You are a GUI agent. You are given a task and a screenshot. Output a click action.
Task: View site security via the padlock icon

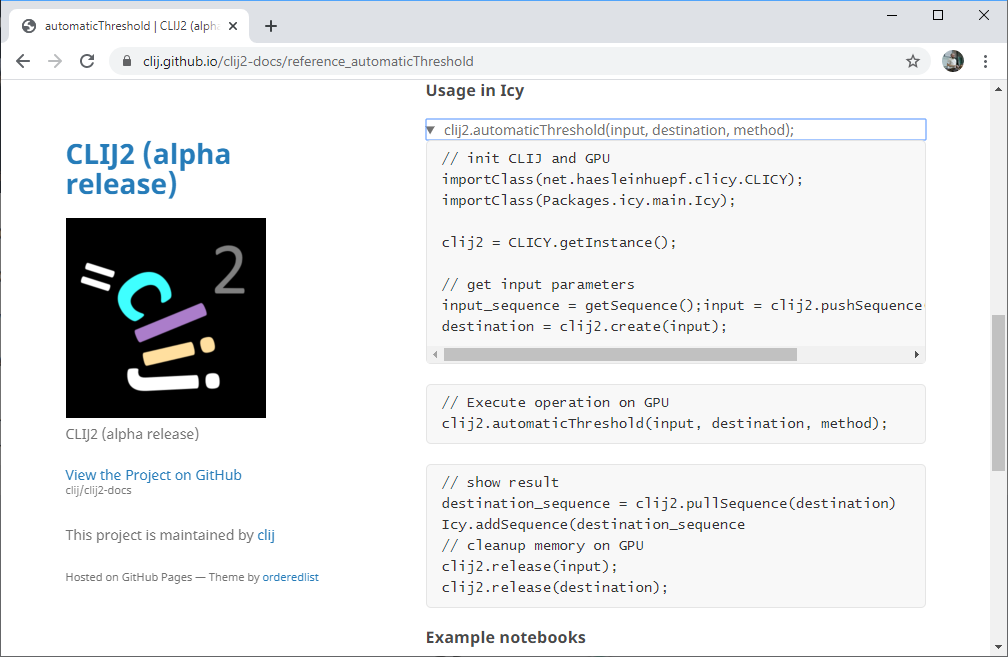(x=127, y=61)
